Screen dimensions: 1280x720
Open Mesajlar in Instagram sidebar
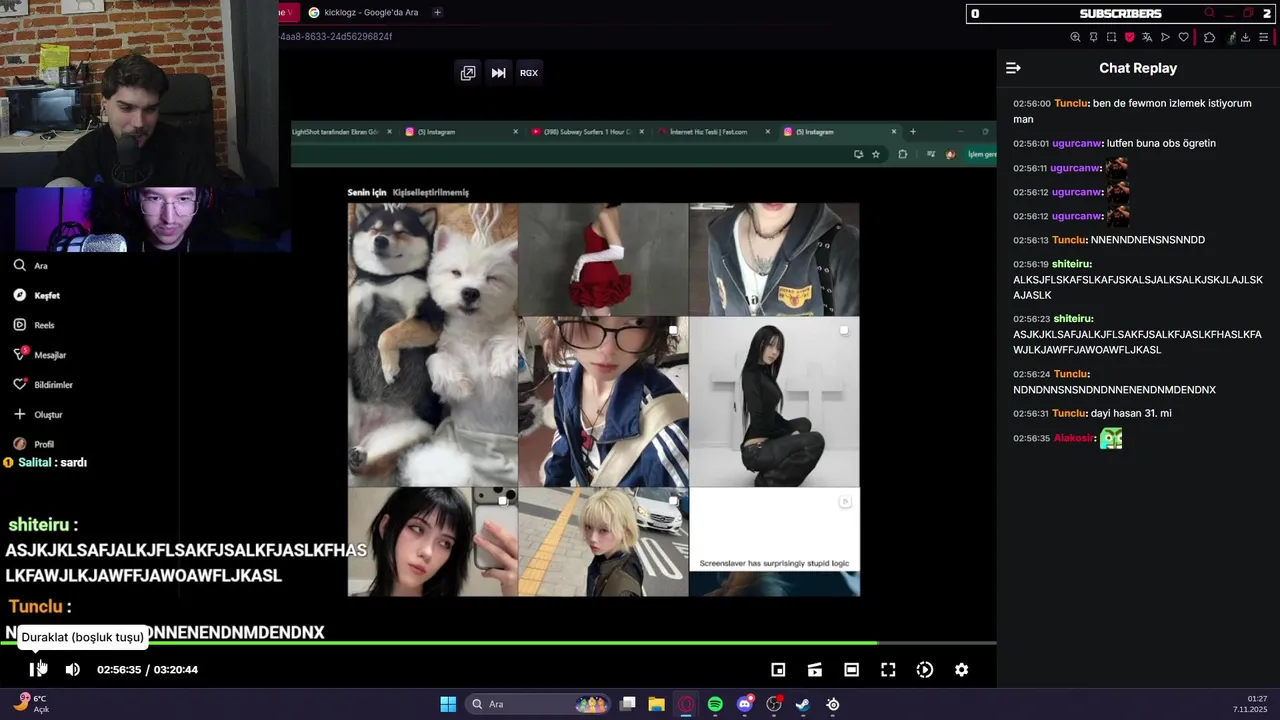pyautogui.click(x=39, y=355)
